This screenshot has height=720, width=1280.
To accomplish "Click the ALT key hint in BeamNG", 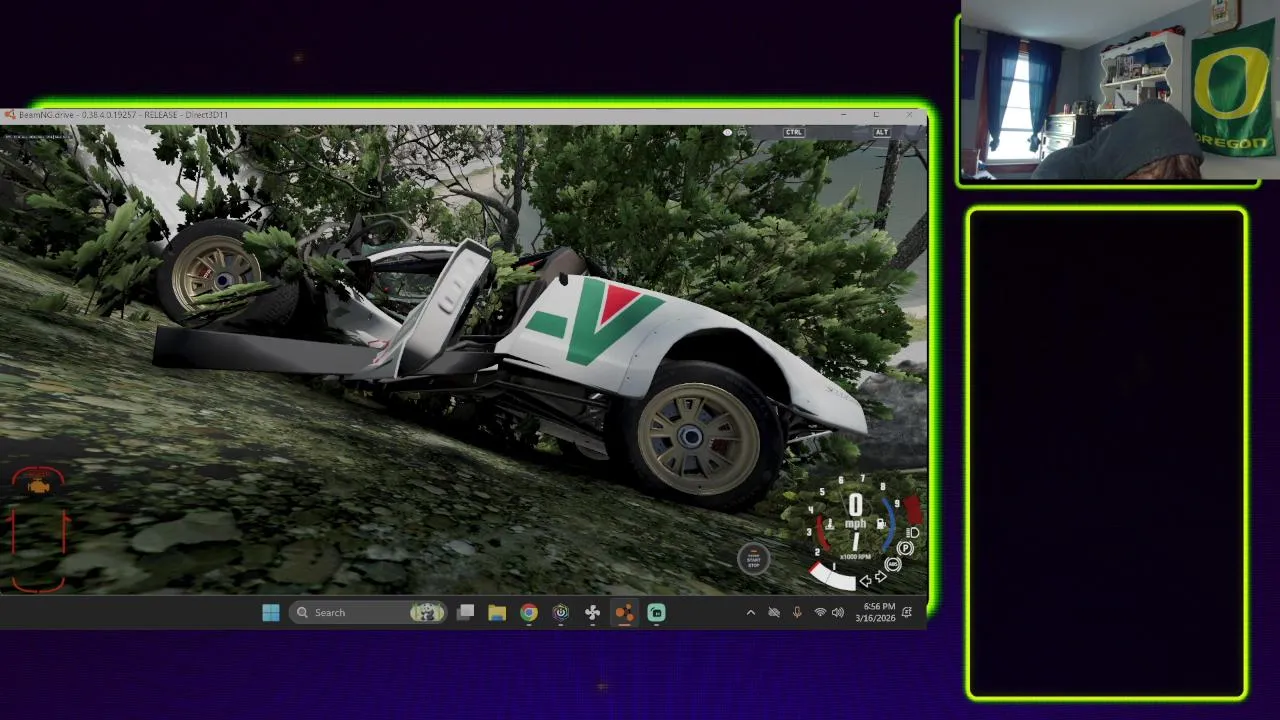I will [x=882, y=132].
